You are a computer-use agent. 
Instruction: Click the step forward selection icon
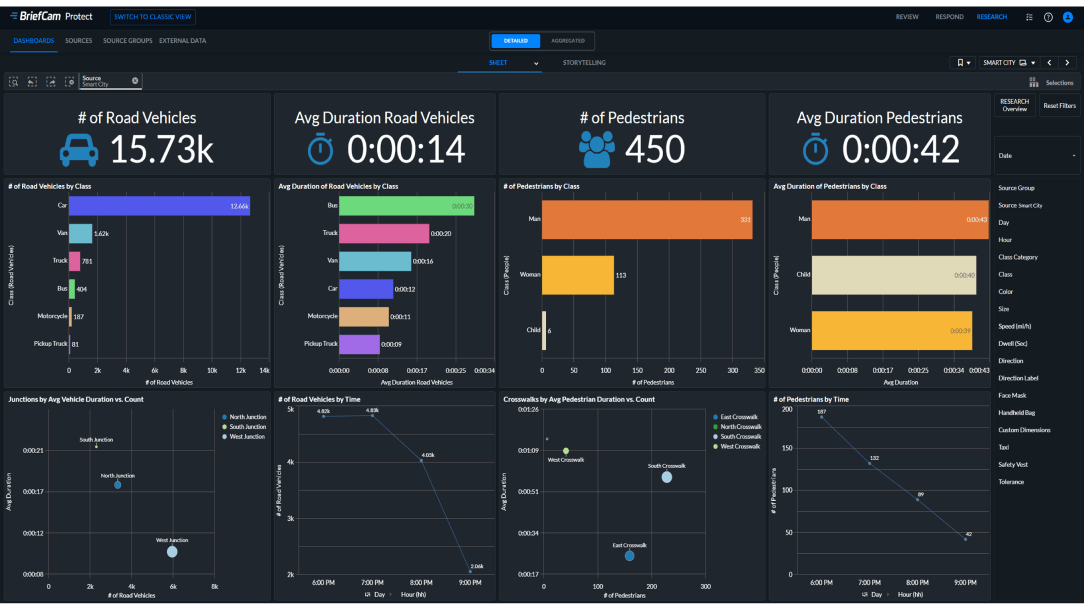tap(50, 82)
